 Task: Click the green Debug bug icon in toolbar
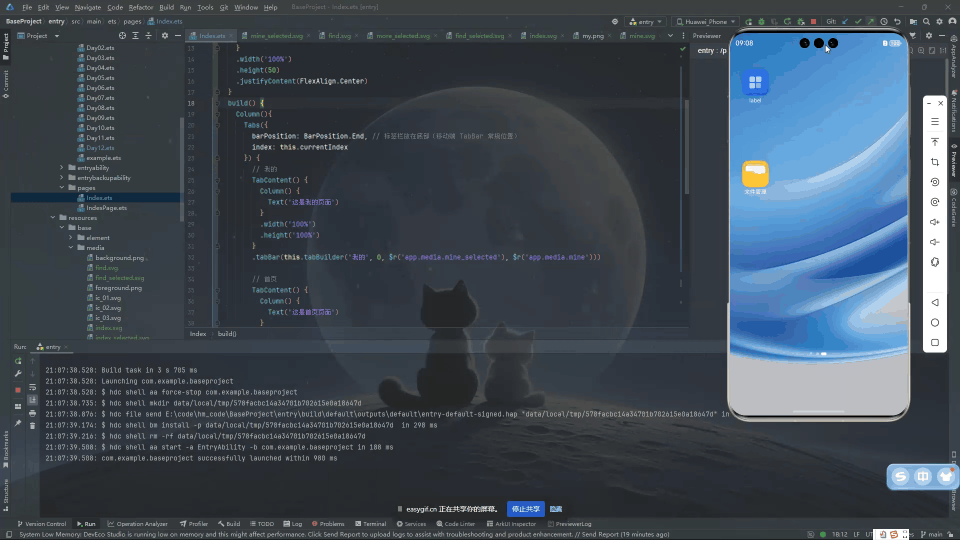click(762, 21)
